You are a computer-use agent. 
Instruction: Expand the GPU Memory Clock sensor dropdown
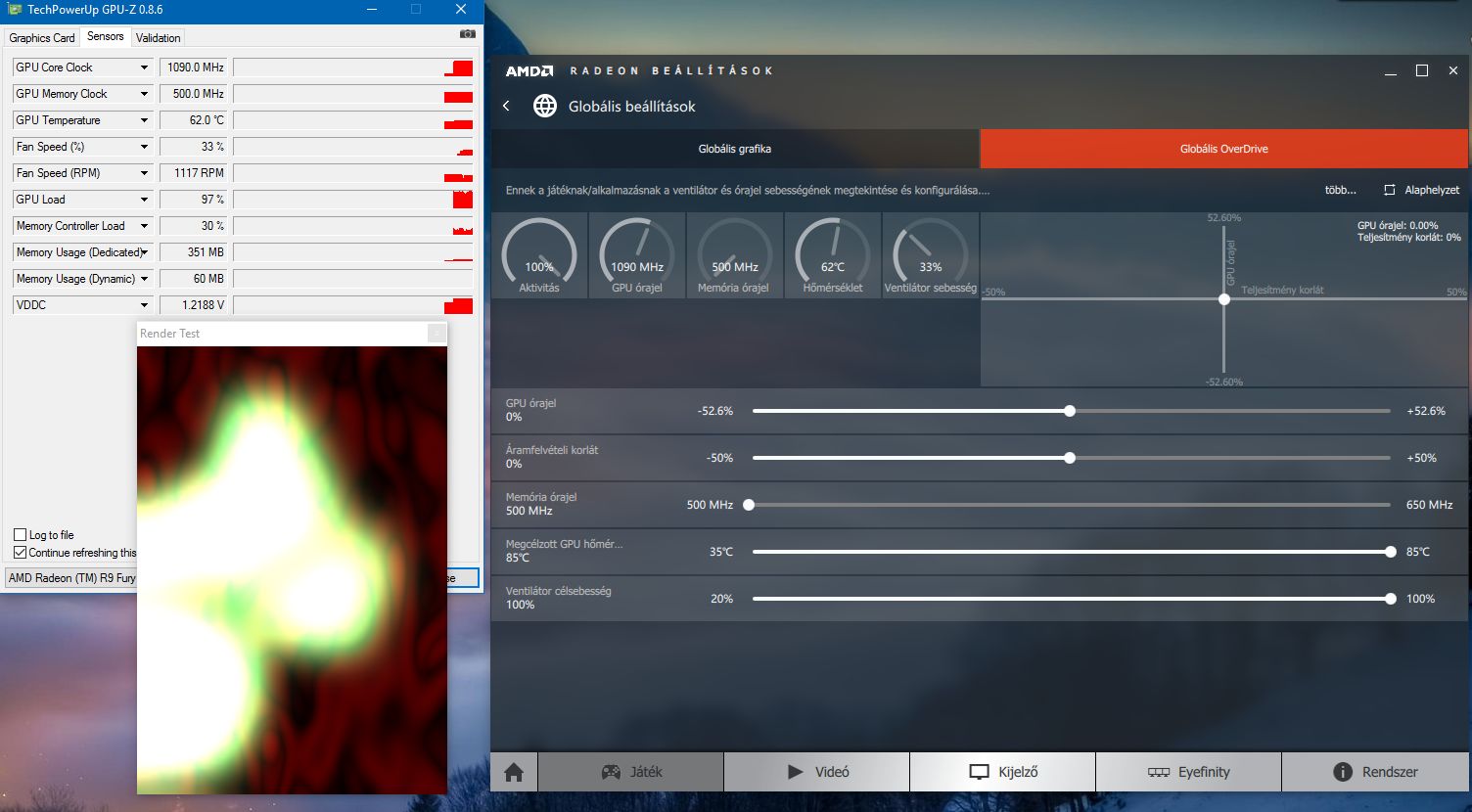144,94
